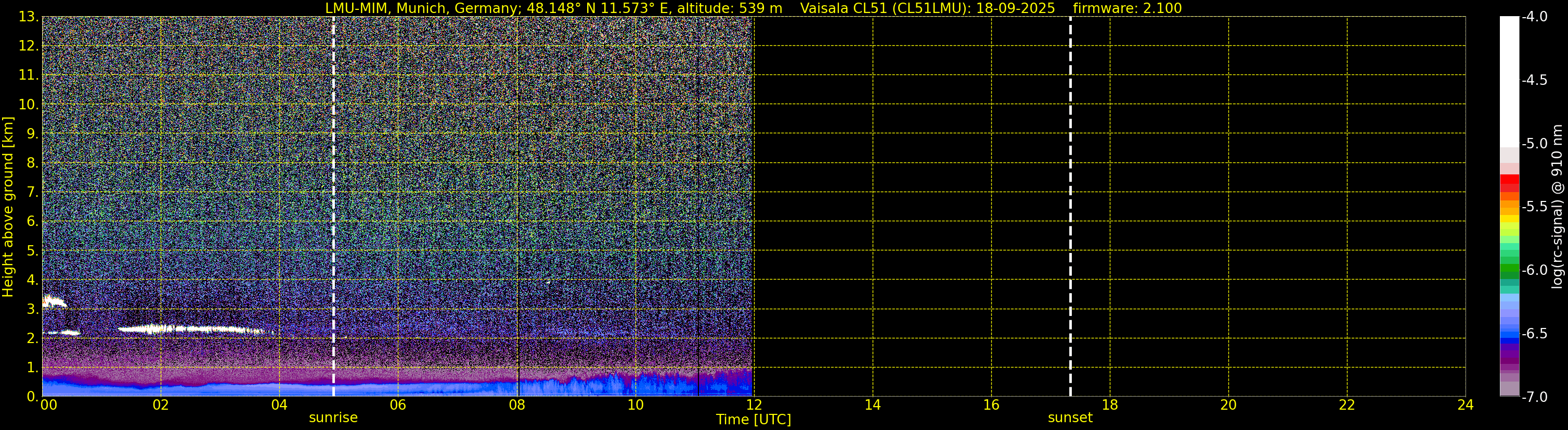Select the Vaisala CL51 date label 18-09-2025
This screenshot has width=1568, height=430.
[1015, 8]
